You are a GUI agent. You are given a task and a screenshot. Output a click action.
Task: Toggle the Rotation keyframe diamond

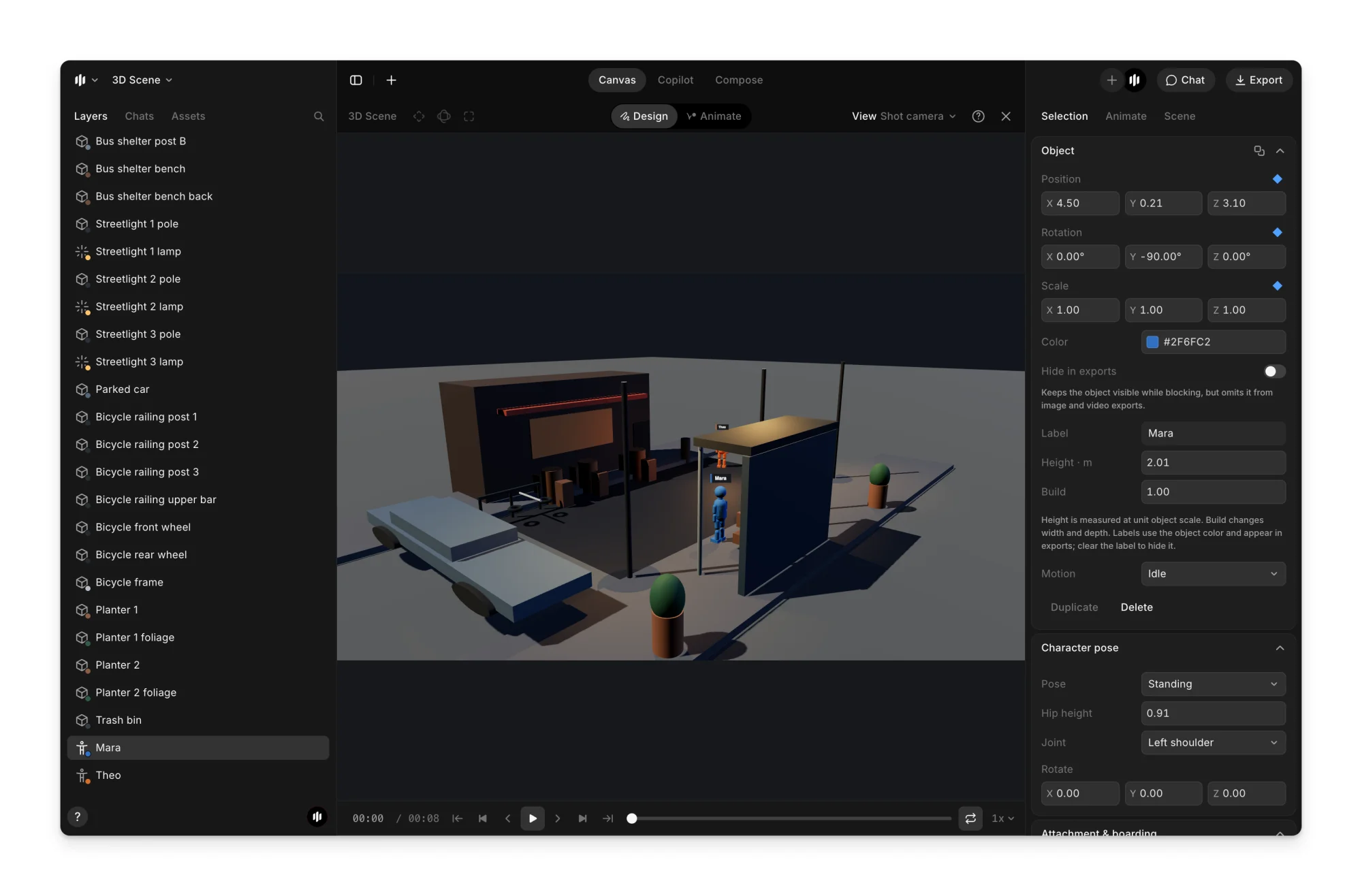click(x=1278, y=233)
